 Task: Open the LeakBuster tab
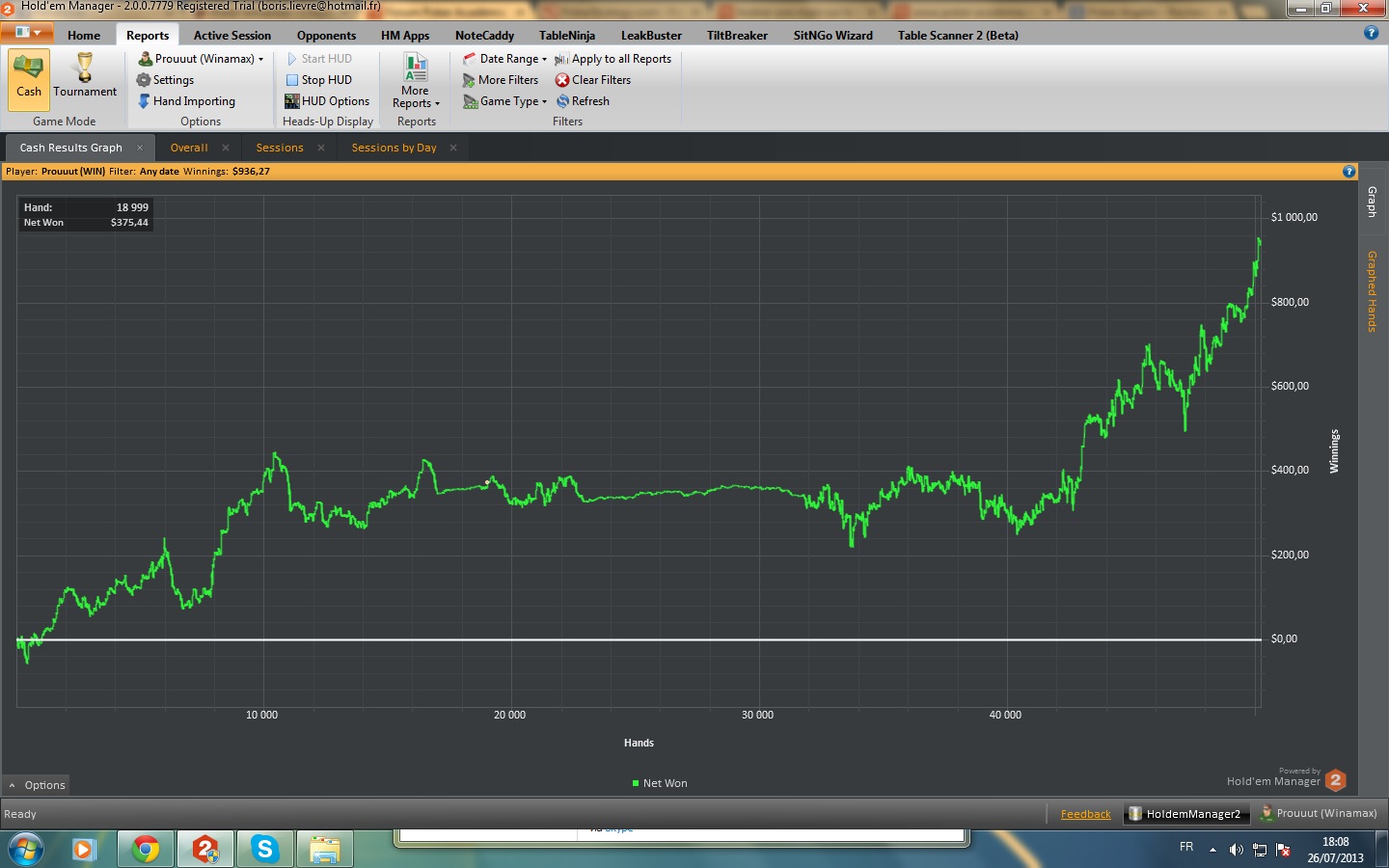pos(651,36)
